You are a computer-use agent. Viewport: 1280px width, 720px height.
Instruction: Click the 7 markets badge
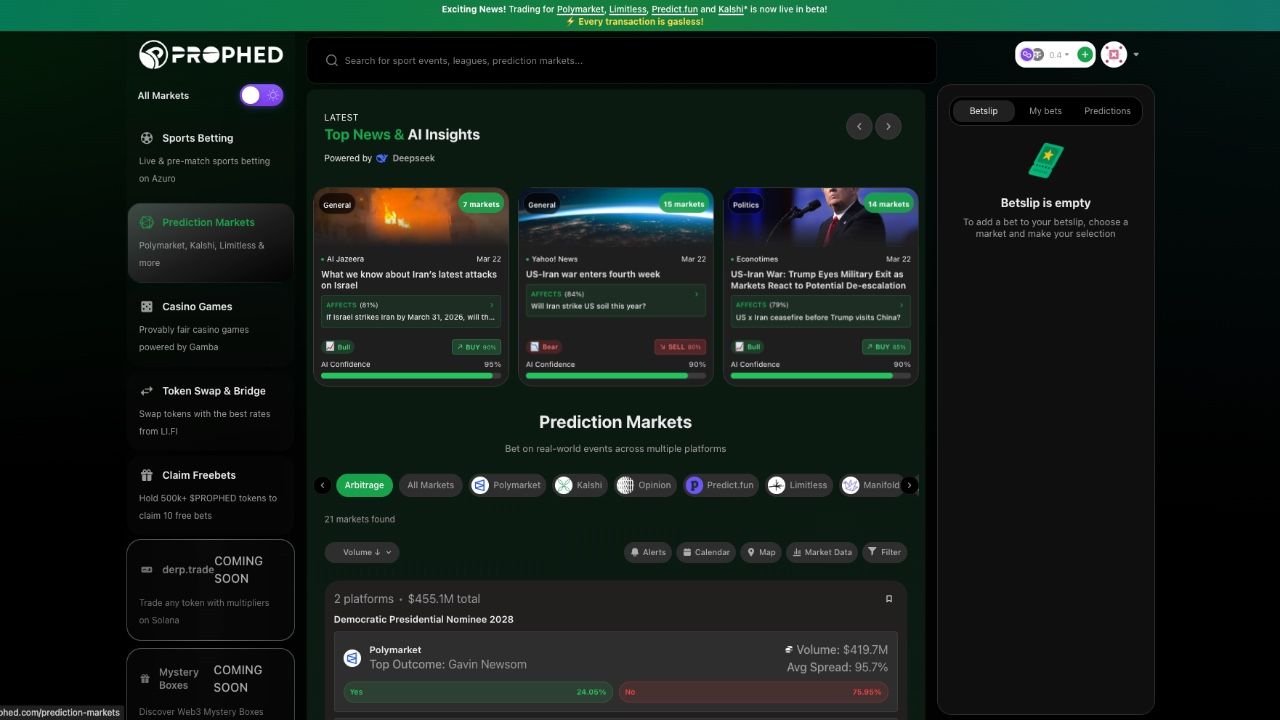[481, 204]
